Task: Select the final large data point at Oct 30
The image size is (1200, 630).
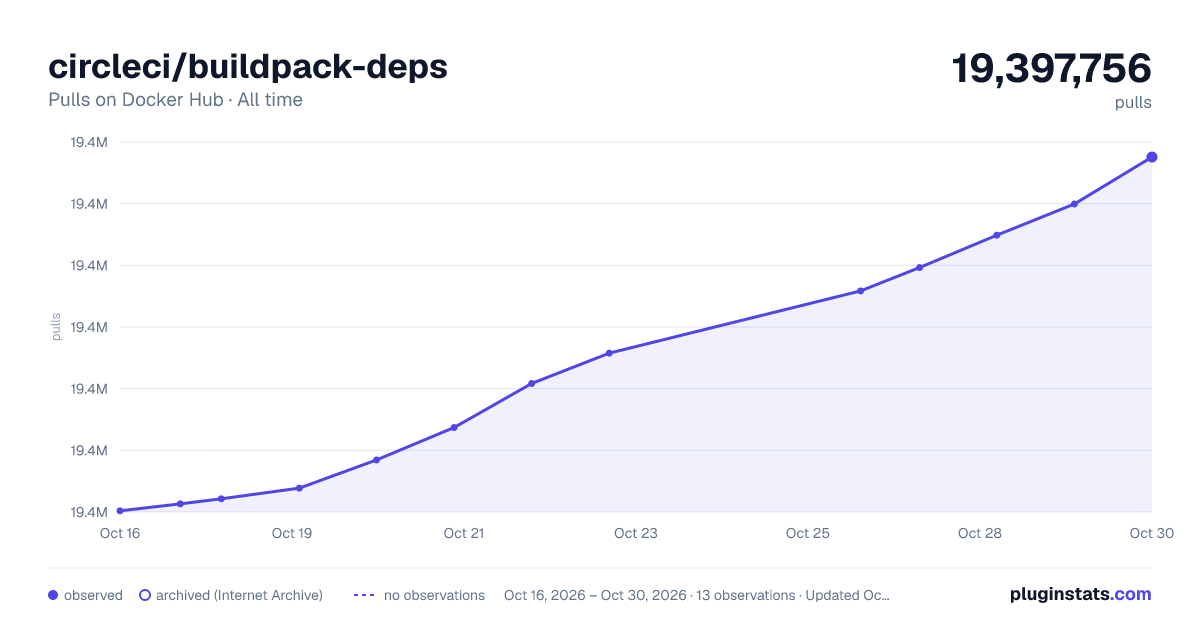Action: (x=1152, y=157)
